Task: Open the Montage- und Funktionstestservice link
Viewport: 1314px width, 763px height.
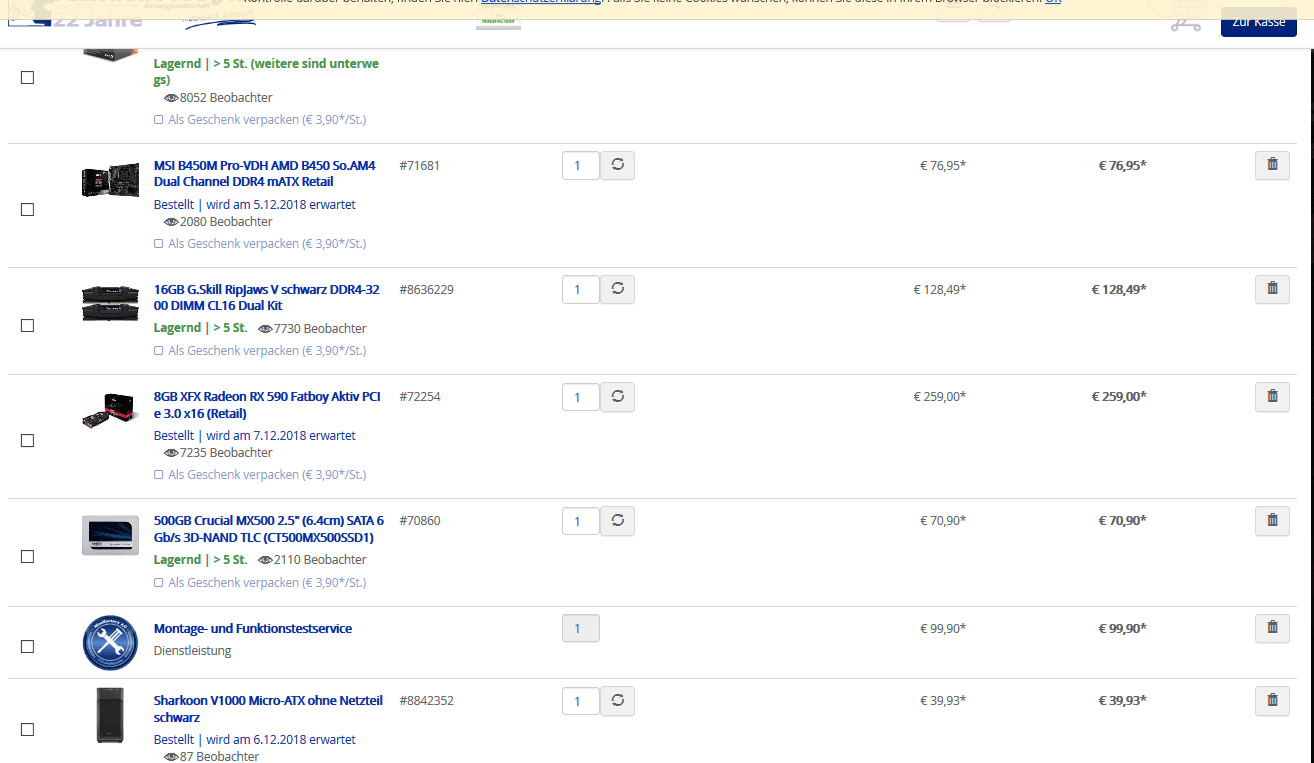Action: (253, 629)
